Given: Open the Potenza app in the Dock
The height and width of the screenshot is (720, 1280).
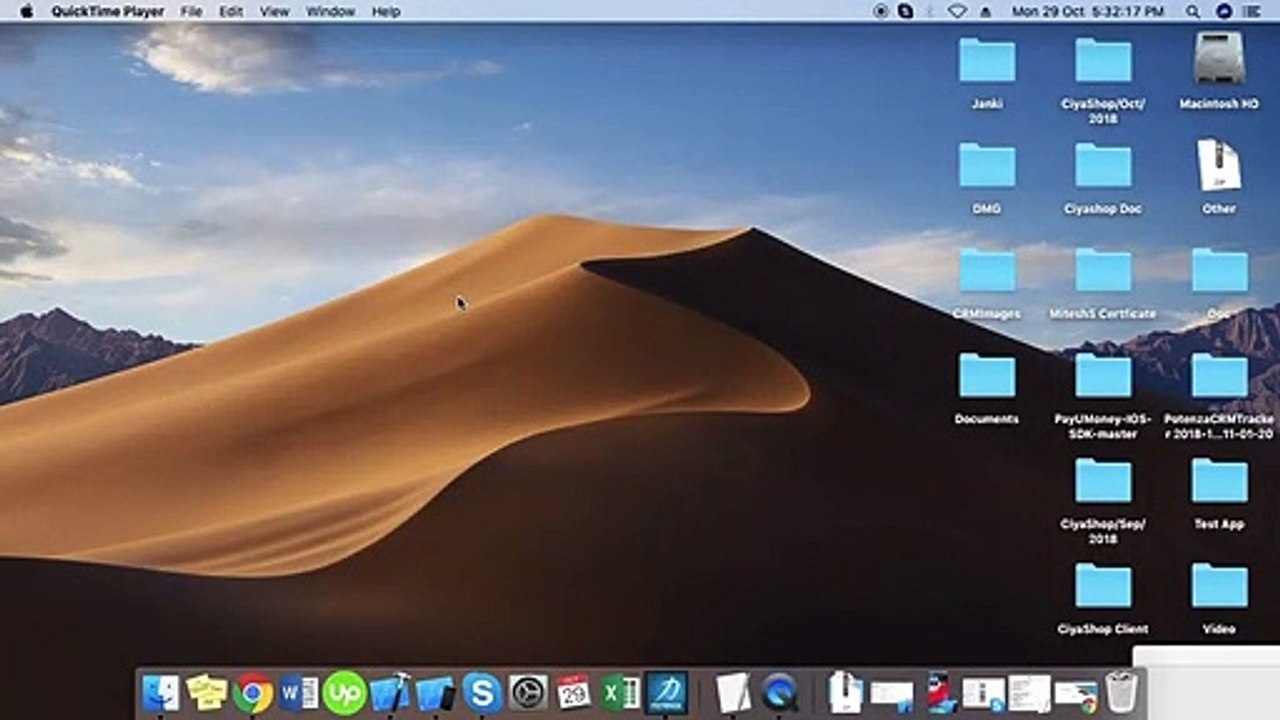Looking at the screenshot, I should click(666, 693).
